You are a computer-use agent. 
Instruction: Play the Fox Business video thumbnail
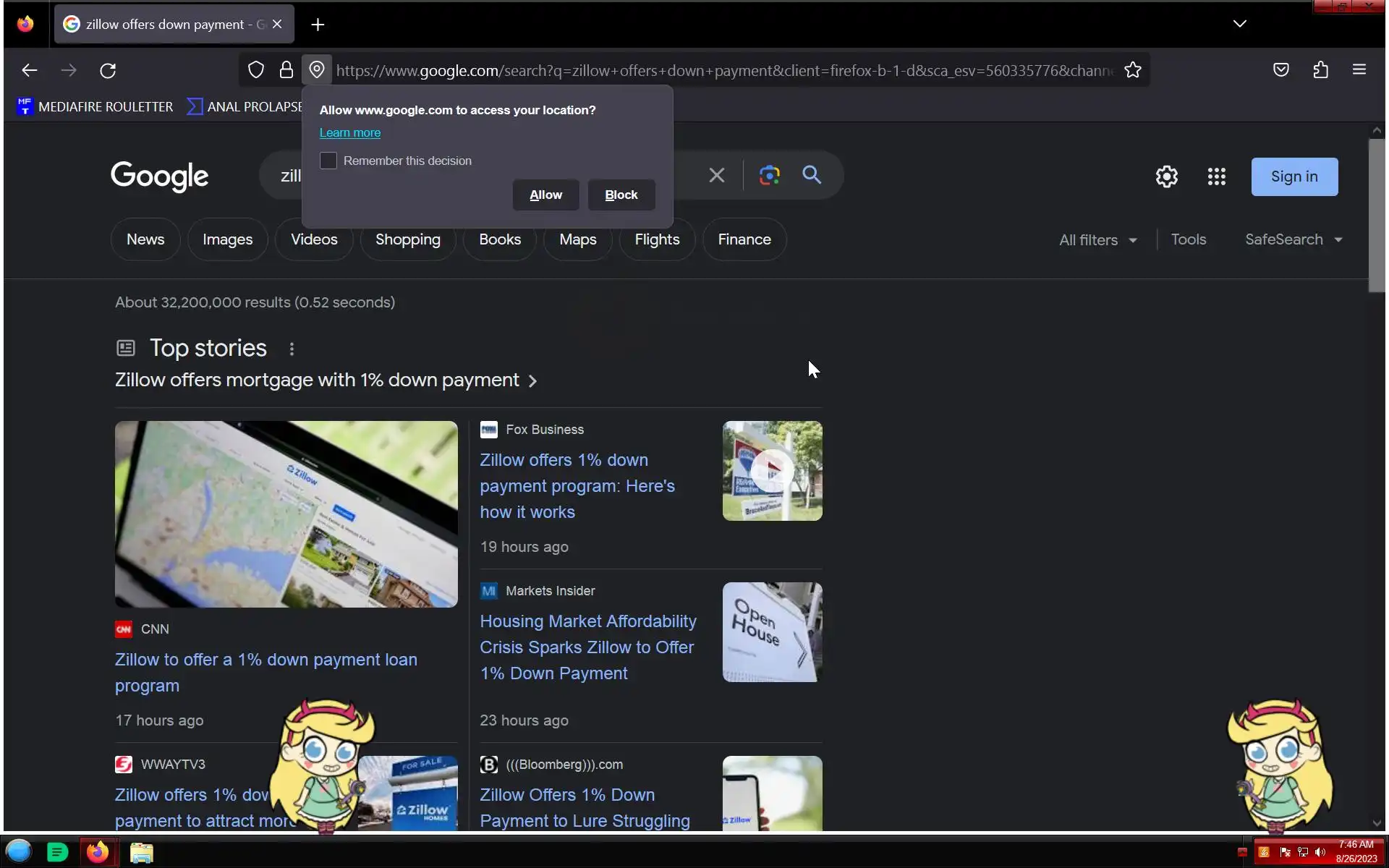click(772, 471)
